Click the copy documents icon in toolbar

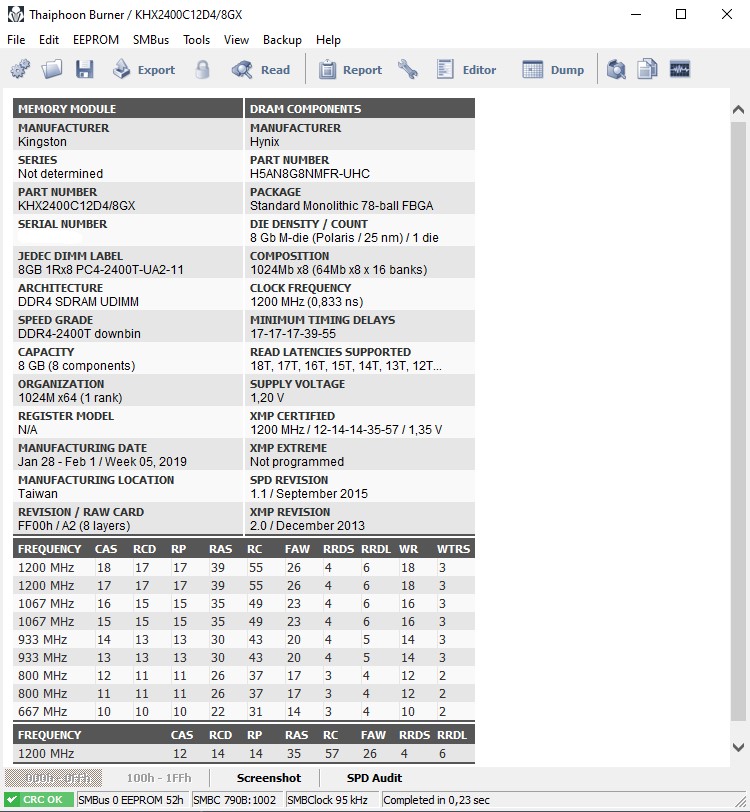(x=647, y=69)
